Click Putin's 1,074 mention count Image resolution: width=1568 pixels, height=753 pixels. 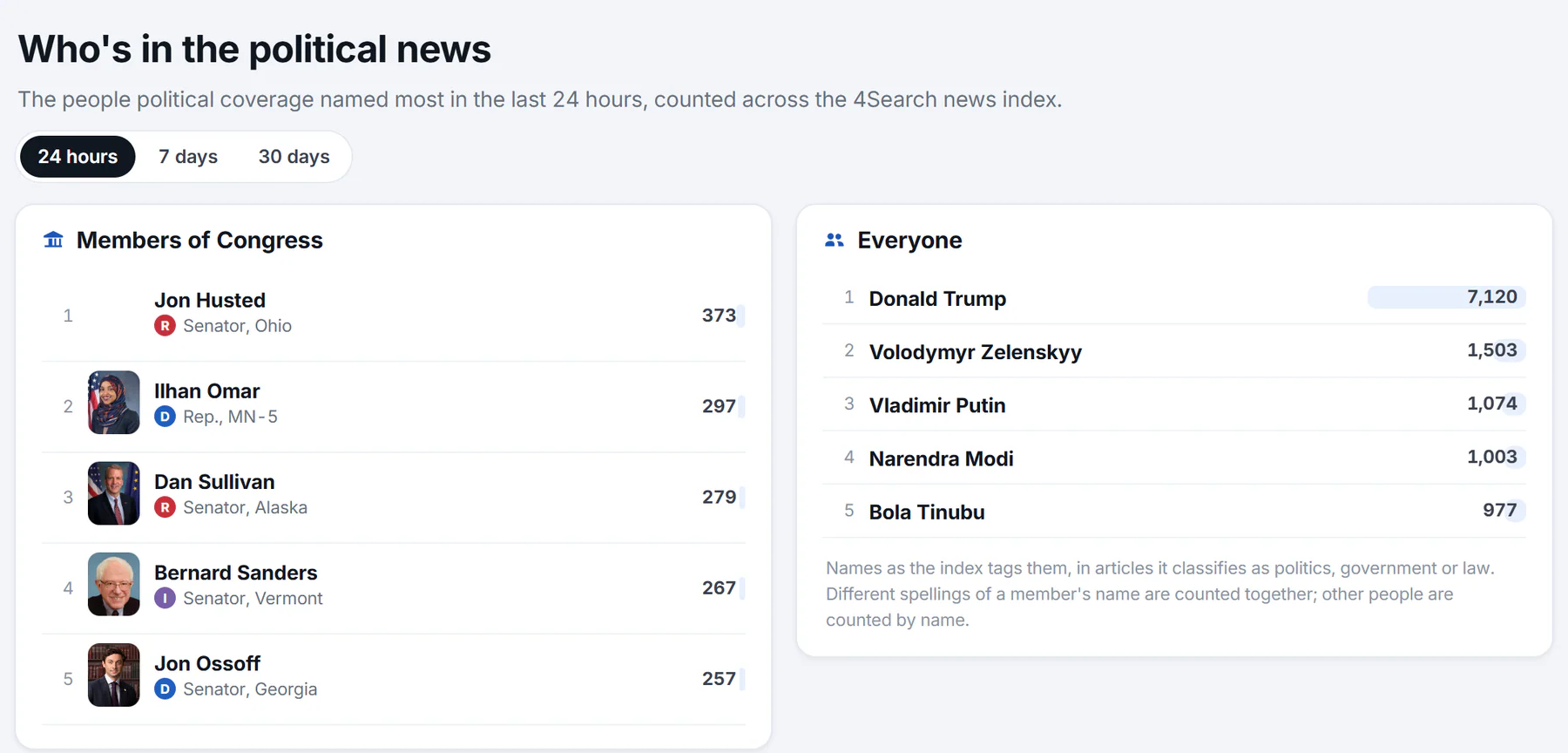coord(1492,404)
